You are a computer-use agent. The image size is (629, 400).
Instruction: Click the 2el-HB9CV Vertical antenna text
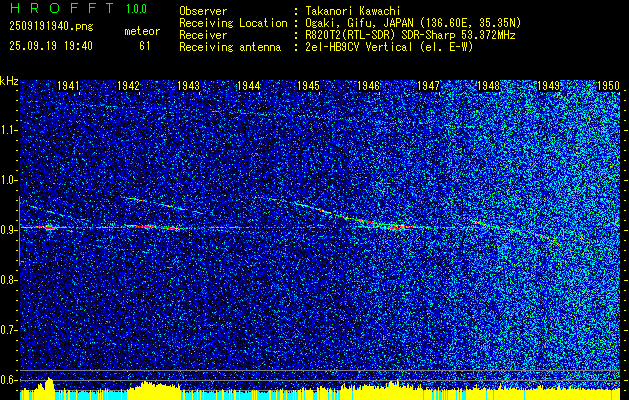pyautogui.click(x=389, y=47)
